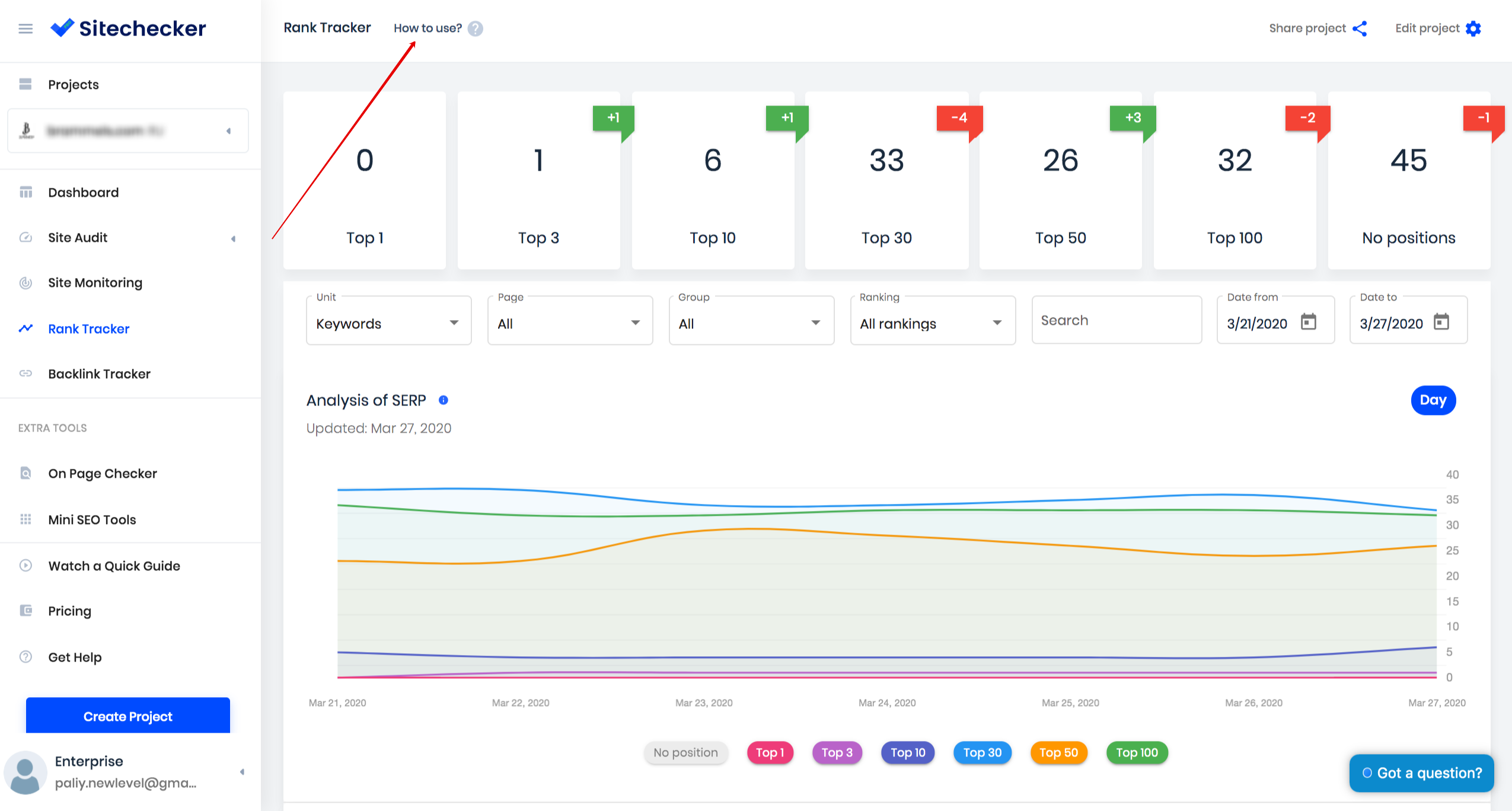1512x811 pixels.
Task: Click the Create Project button
Action: tap(127, 716)
